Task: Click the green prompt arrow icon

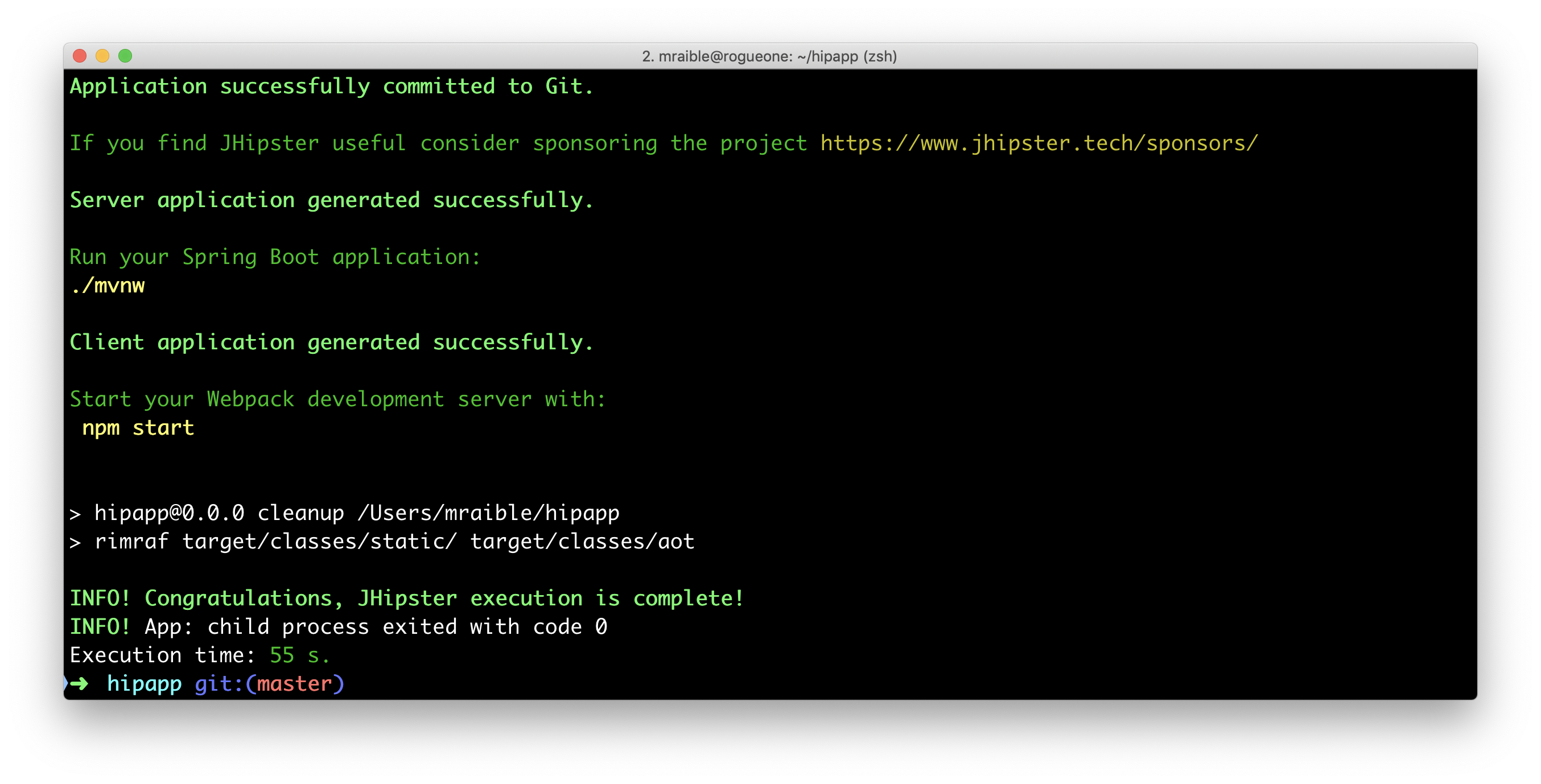Action: [79, 683]
